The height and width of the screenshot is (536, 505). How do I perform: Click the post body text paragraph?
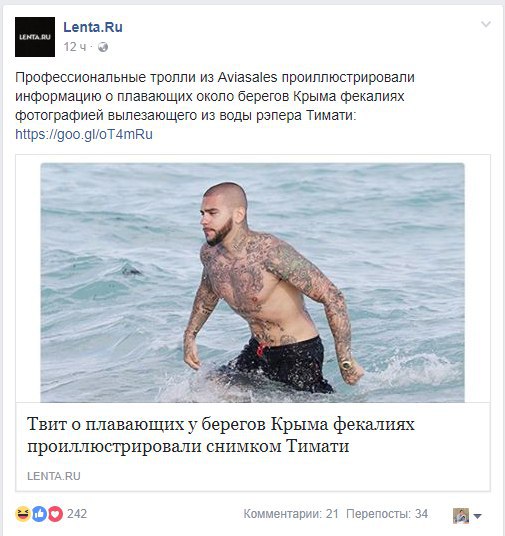(215, 106)
